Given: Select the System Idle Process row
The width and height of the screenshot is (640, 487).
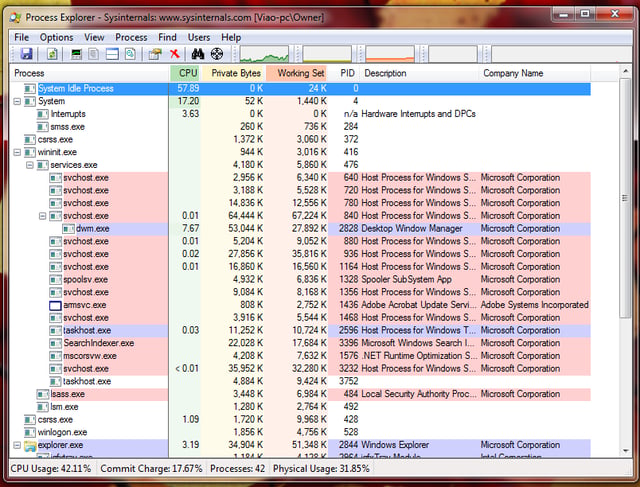Looking at the screenshot, I should (300, 89).
